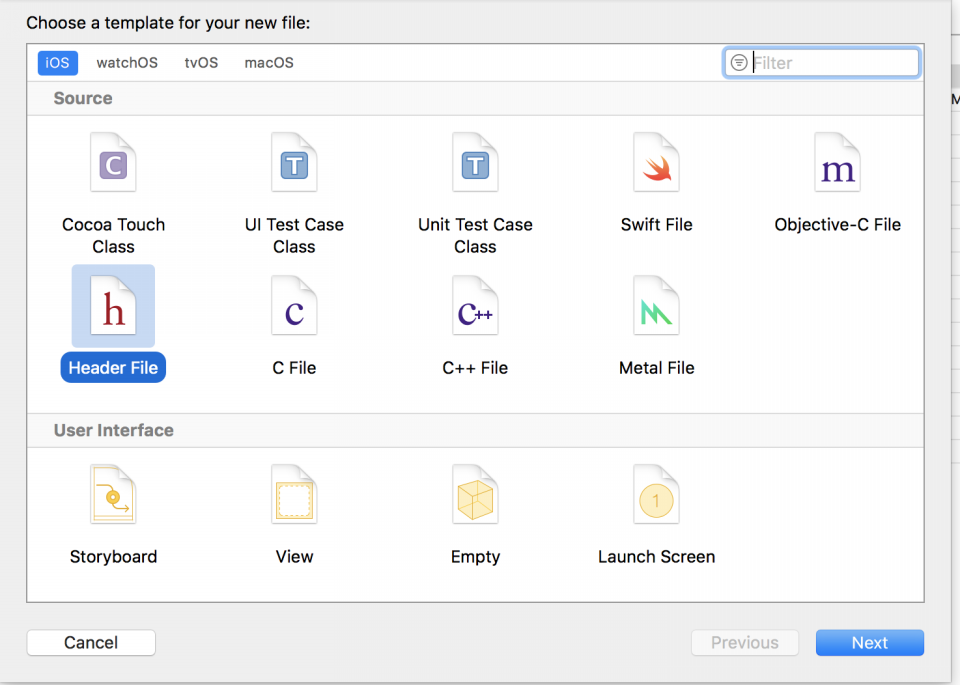The width and height of the screenshot is (960, 685).
Task: Select the C File template icon
Action: tap(294, 305)
